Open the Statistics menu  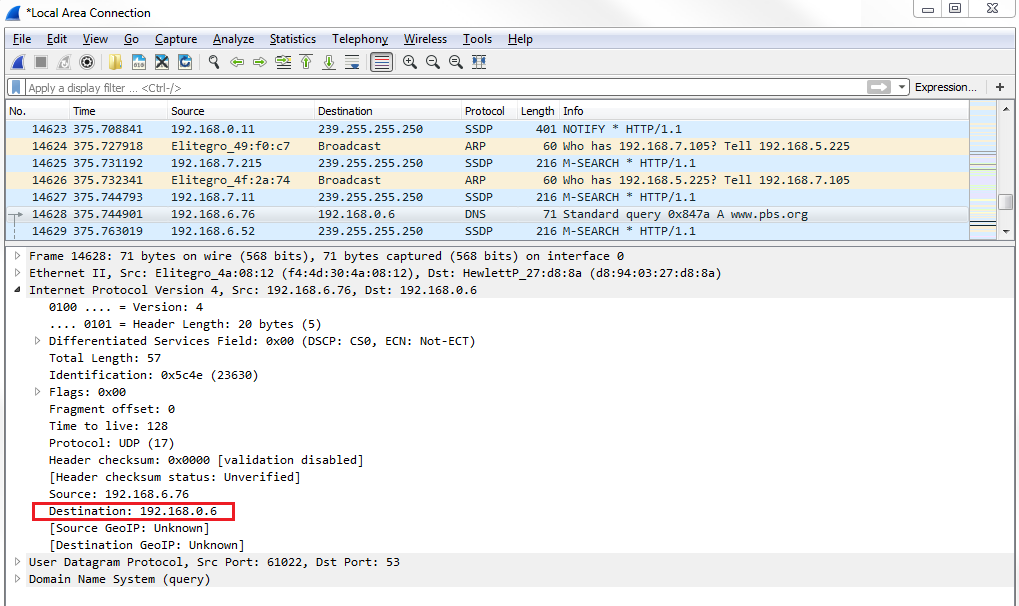292,39
